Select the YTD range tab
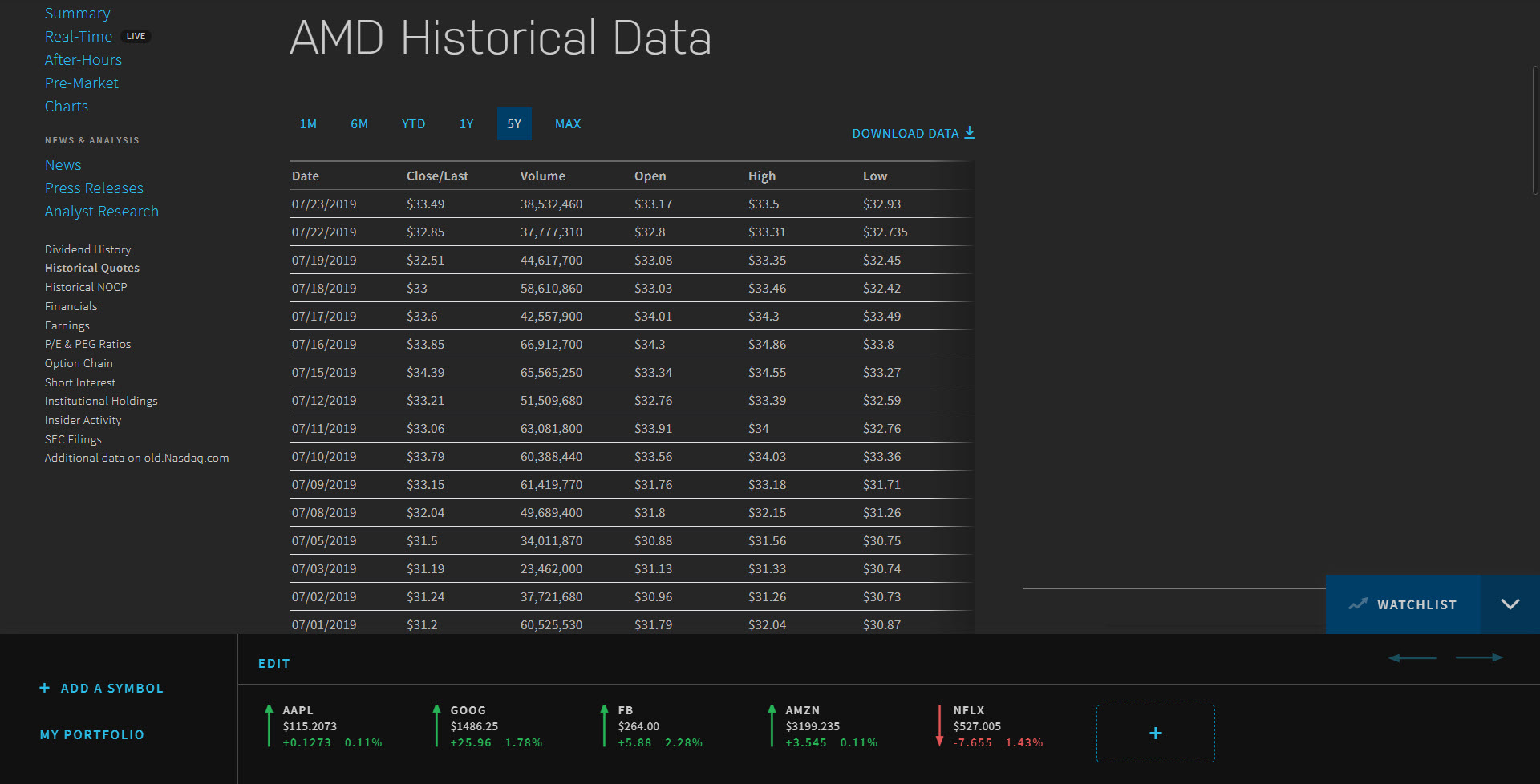 coord(413,124)
